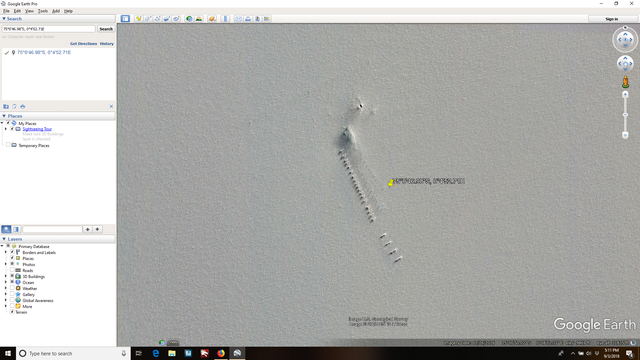Print the search results panel icon
This screenshot has height=360, width=640.
coord(22,107)
